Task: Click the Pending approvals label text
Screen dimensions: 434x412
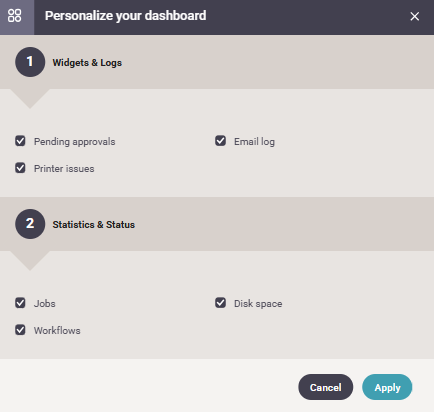Action: [x=75, y=142]
